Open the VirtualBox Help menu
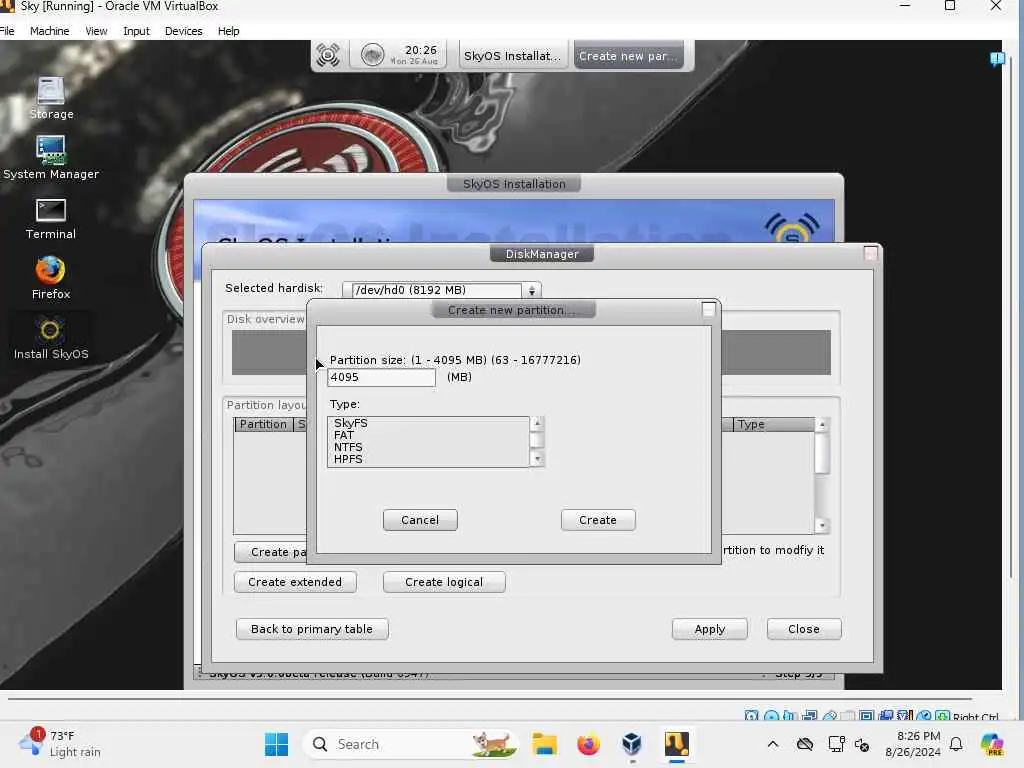This screenshot has height=768, width=1024. pyautogui.click(x=229, y=31)
